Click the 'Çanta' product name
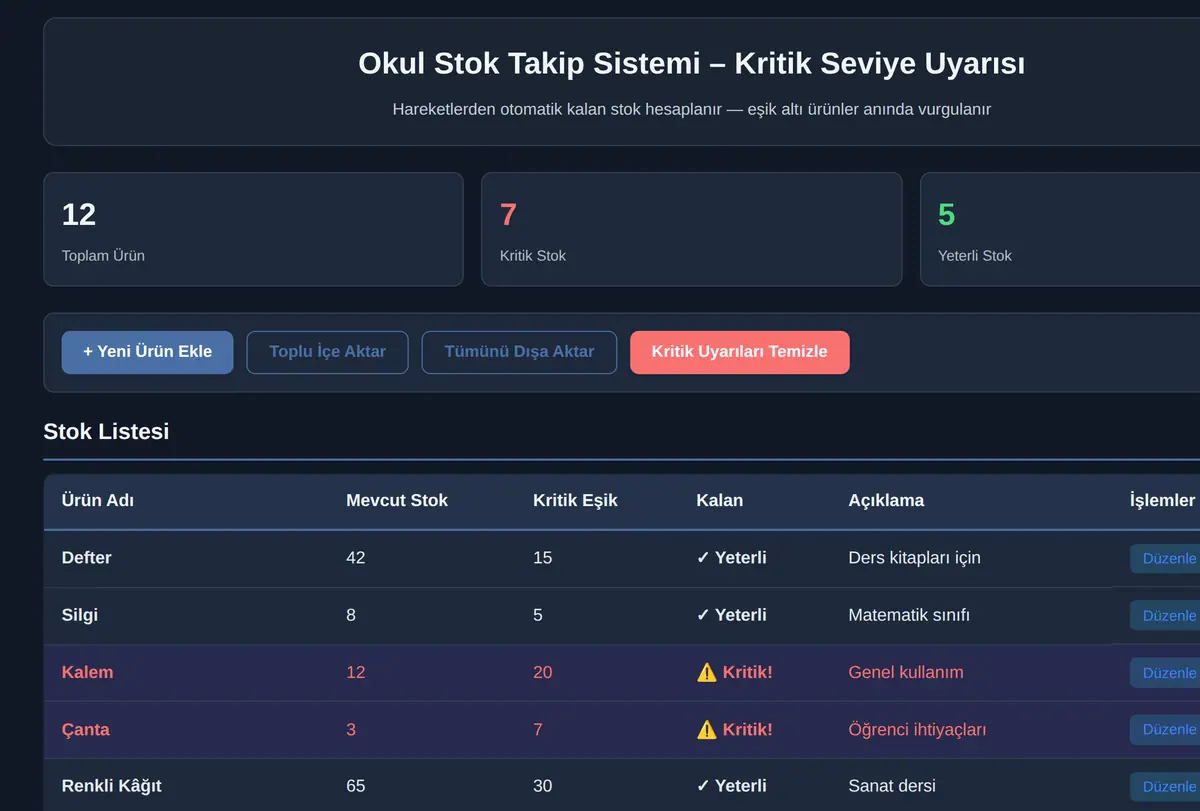The width and height of the screenshot is (1200, 811). (x=86, y=729)
